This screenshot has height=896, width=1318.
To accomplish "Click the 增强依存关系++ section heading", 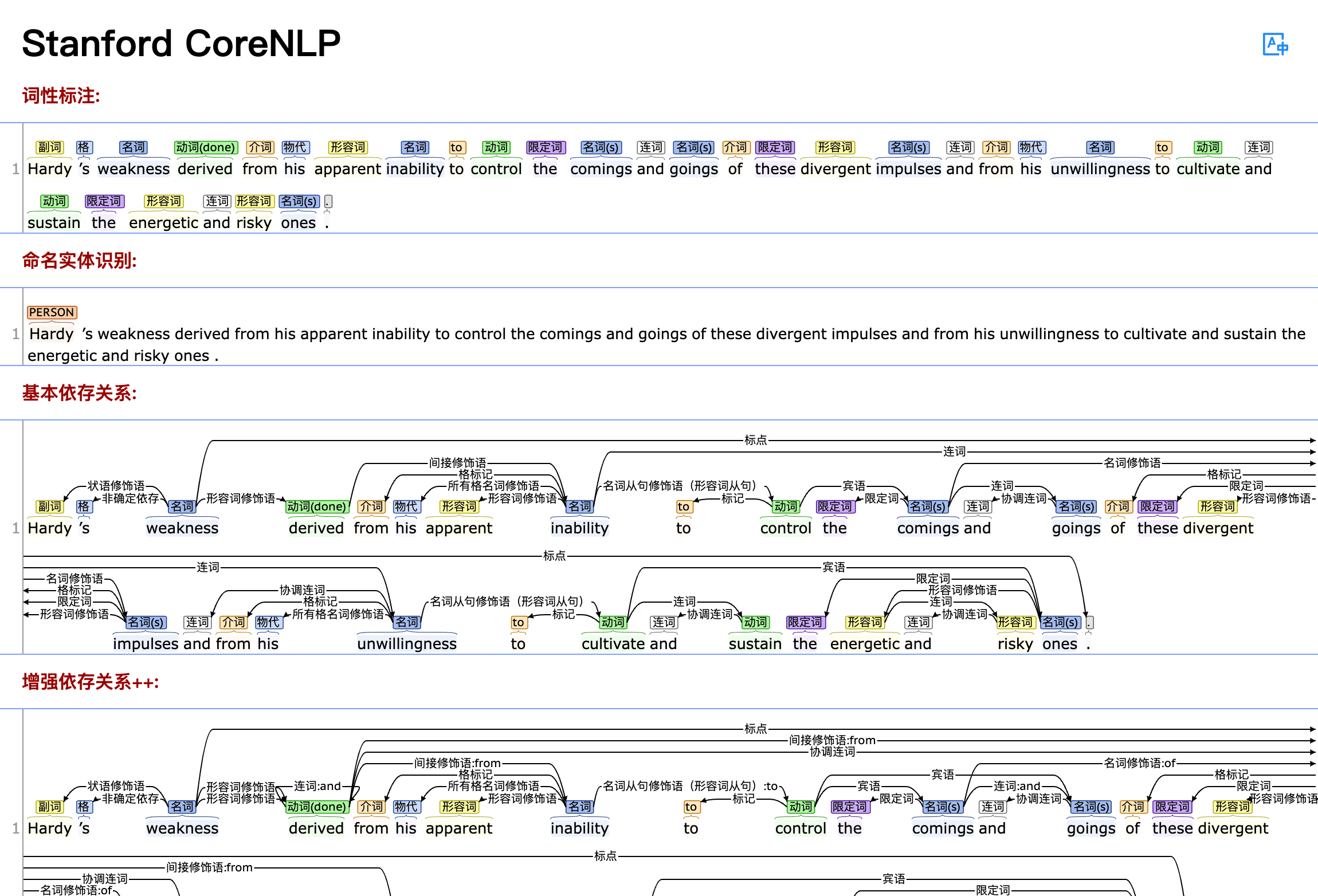I will click(x=91, y=682).
